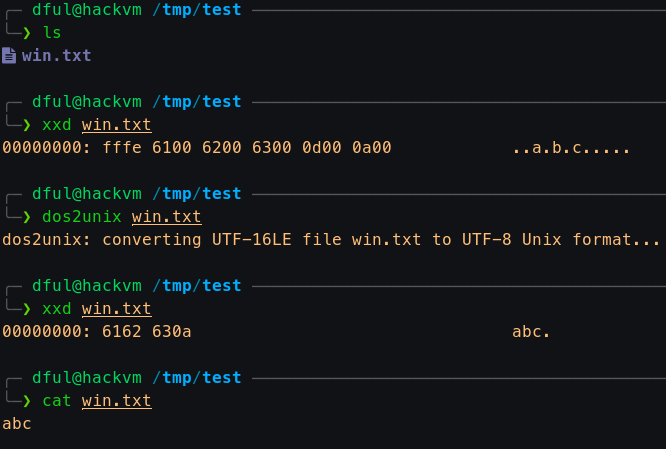Click the 630a hex group
This screenshot has height=449, width=666.
coord(172,332)
